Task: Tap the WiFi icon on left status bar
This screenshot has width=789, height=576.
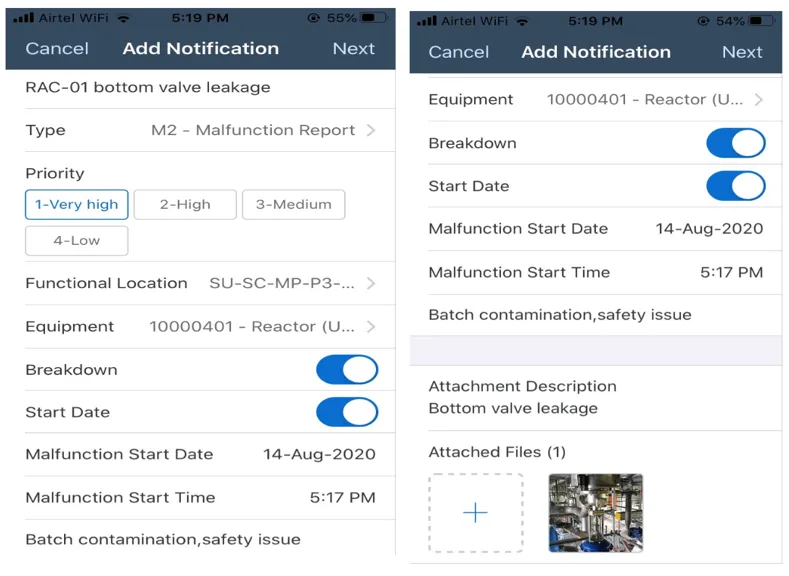Action: (x=123, y=19)
